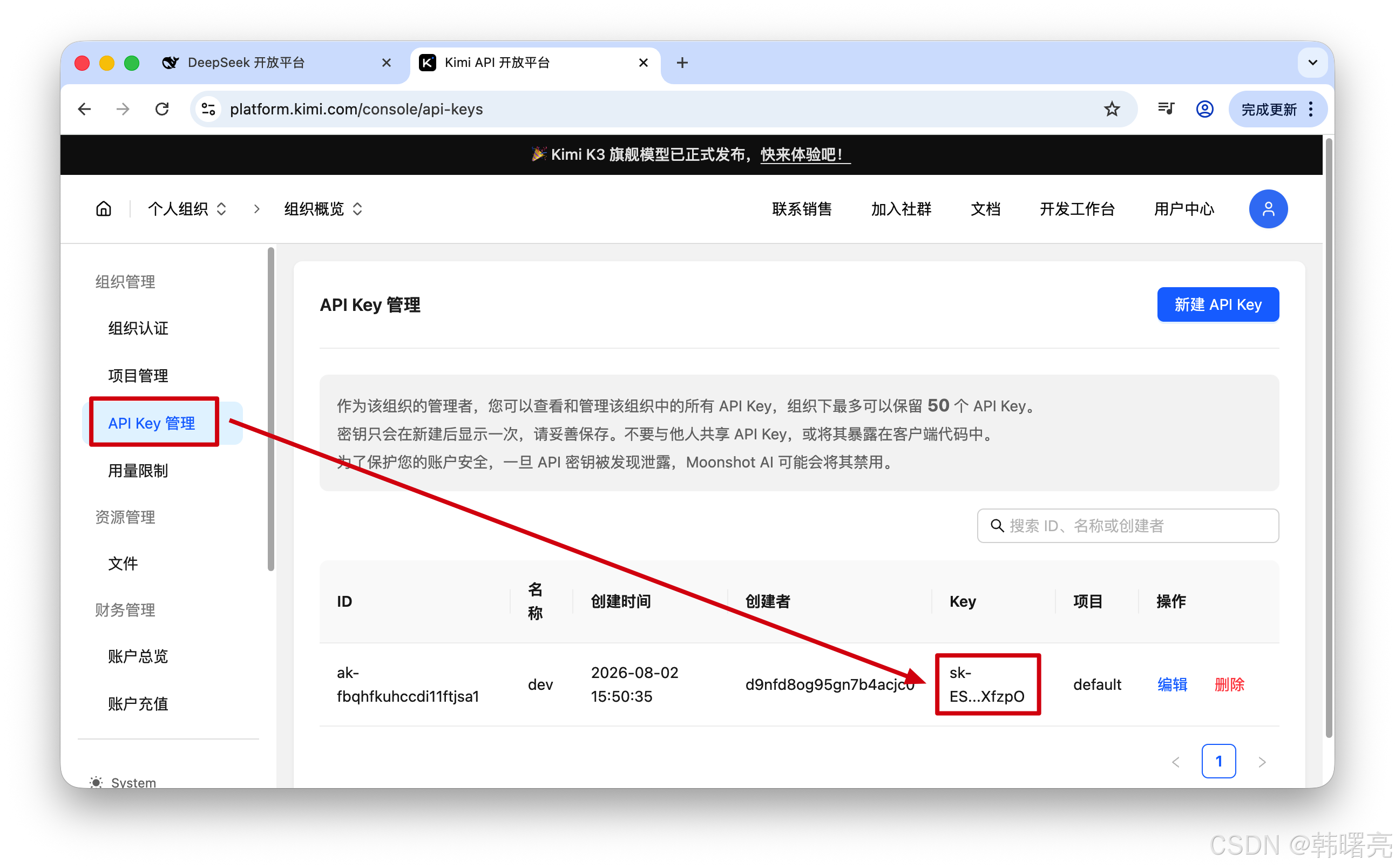Select page 1 in the pagination
The image size is (1395, 868).
[1219, 762]
